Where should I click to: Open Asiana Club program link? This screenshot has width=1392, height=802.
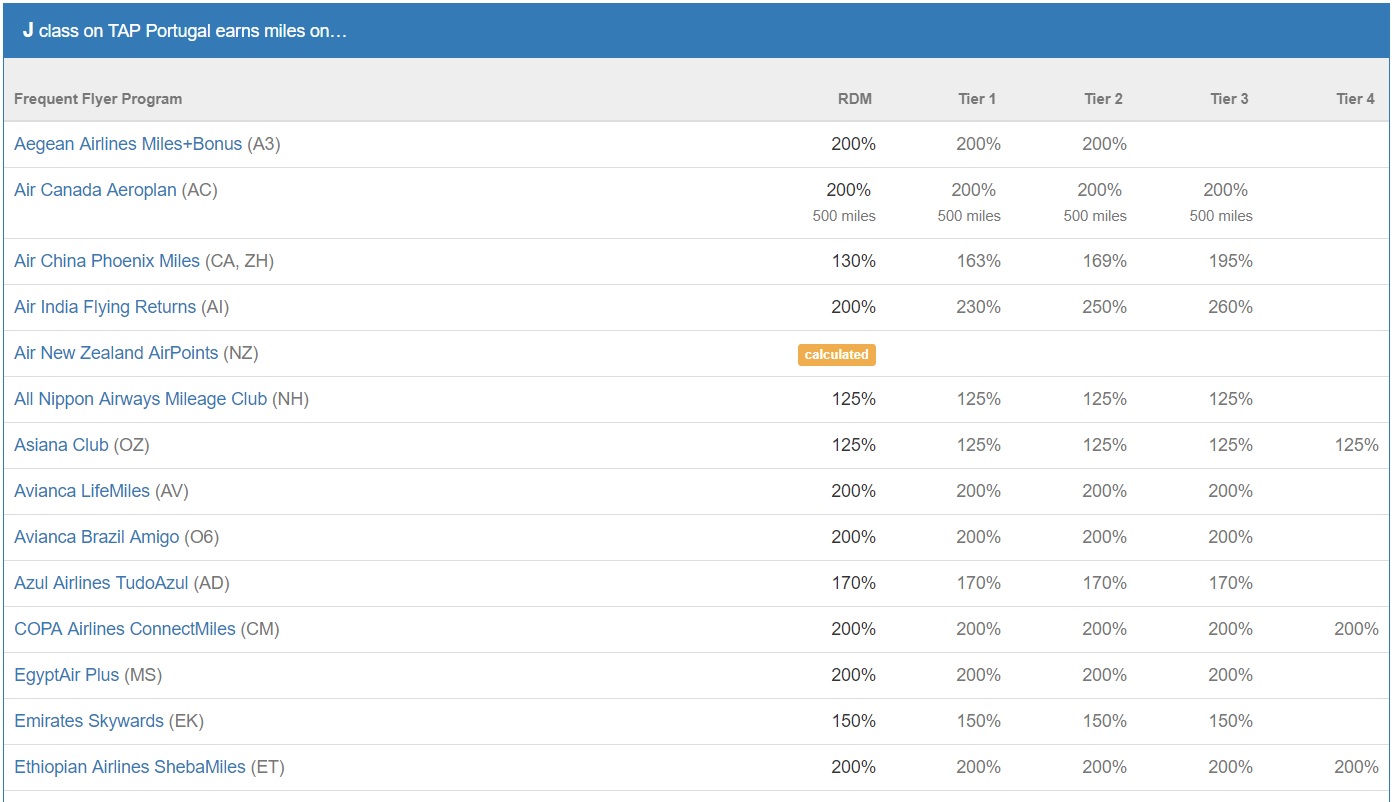tap(61, 445)
